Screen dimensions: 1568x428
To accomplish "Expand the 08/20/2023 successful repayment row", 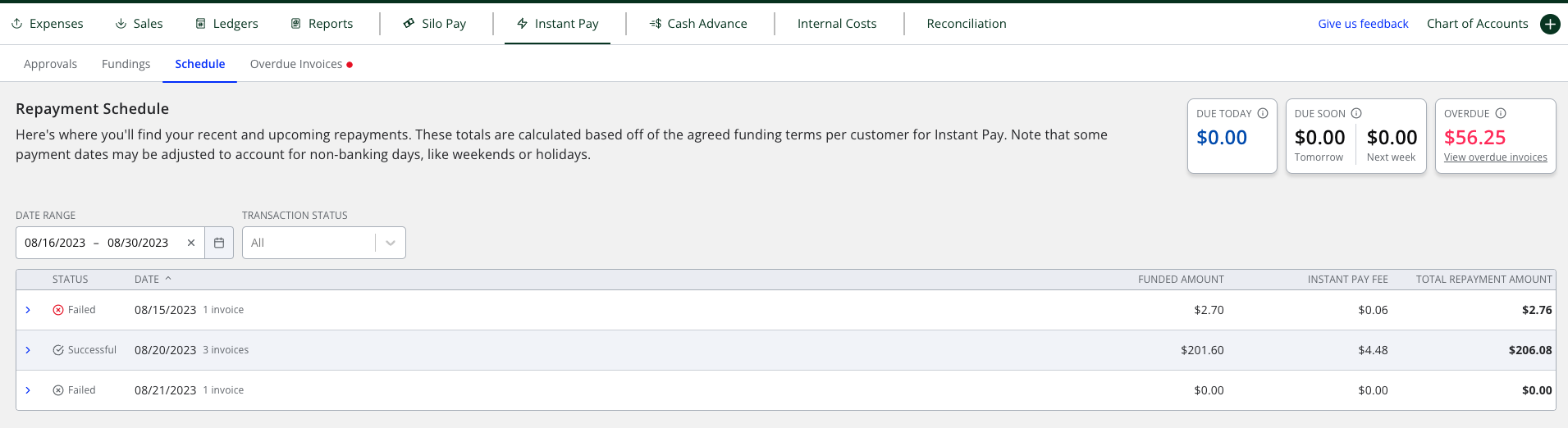I will click(x=28, y=350).
